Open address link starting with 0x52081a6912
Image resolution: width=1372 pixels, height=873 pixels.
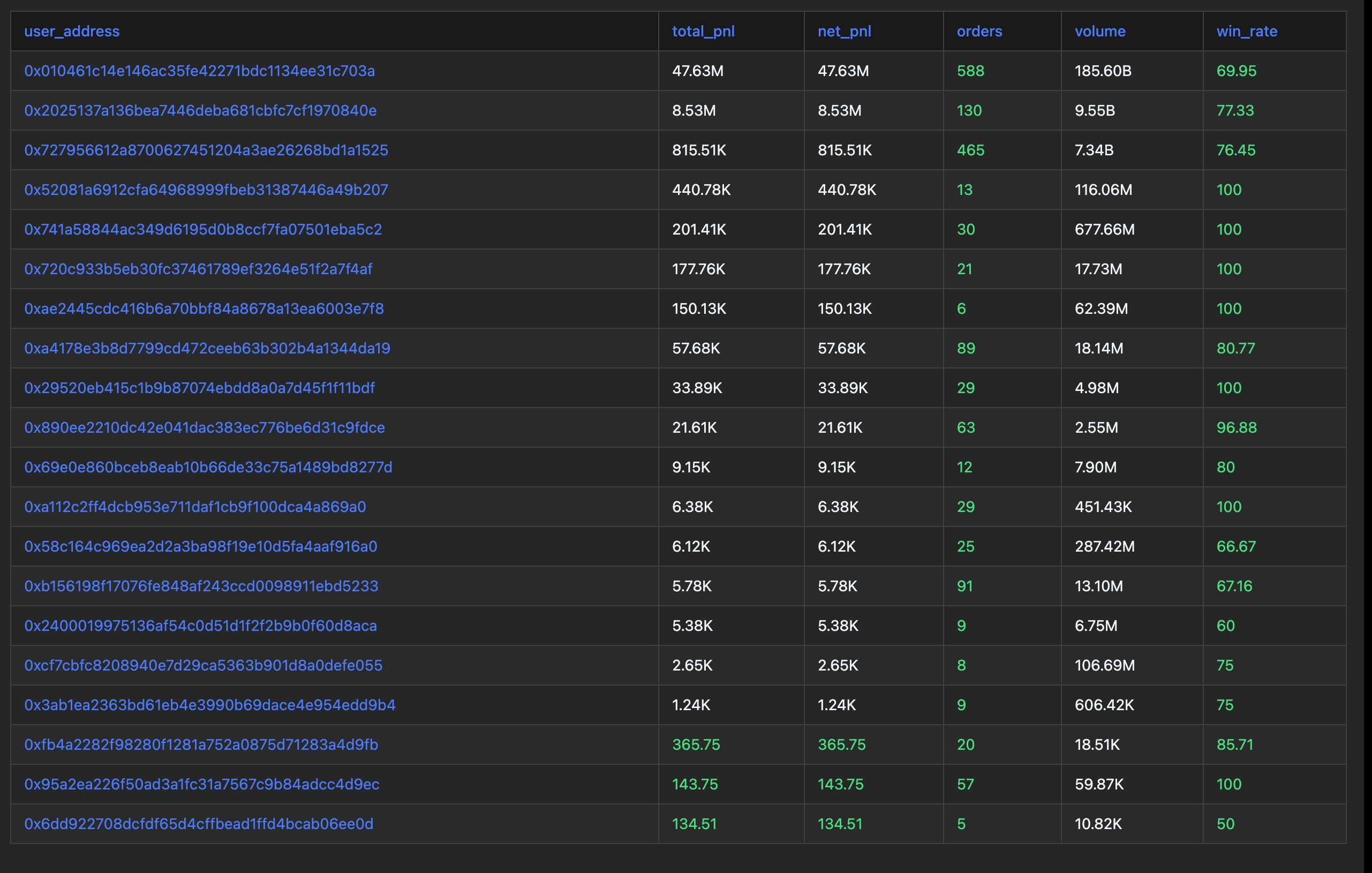206,190
